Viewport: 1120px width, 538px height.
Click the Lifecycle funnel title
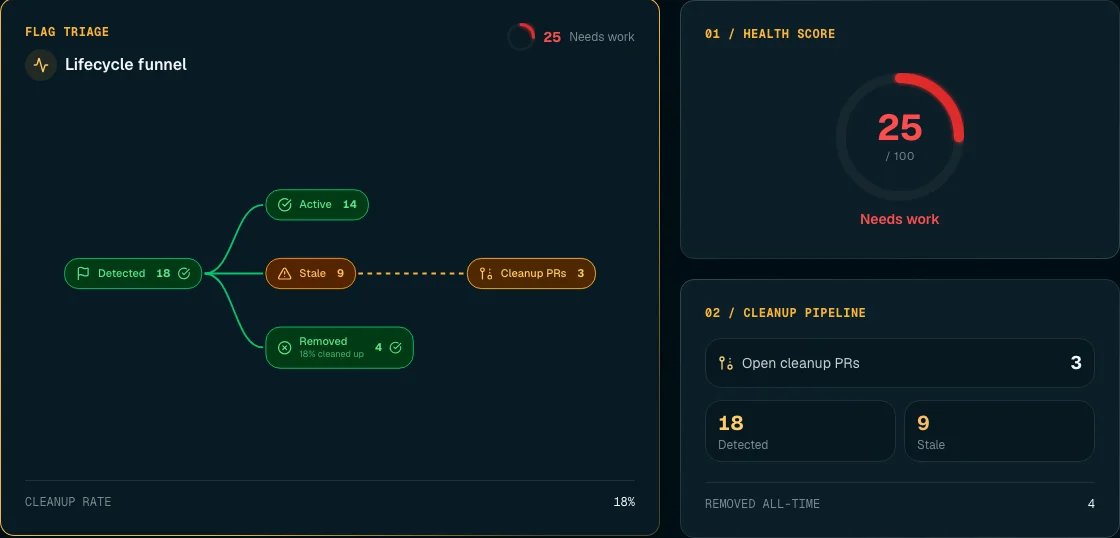click(x=126, y=65)
